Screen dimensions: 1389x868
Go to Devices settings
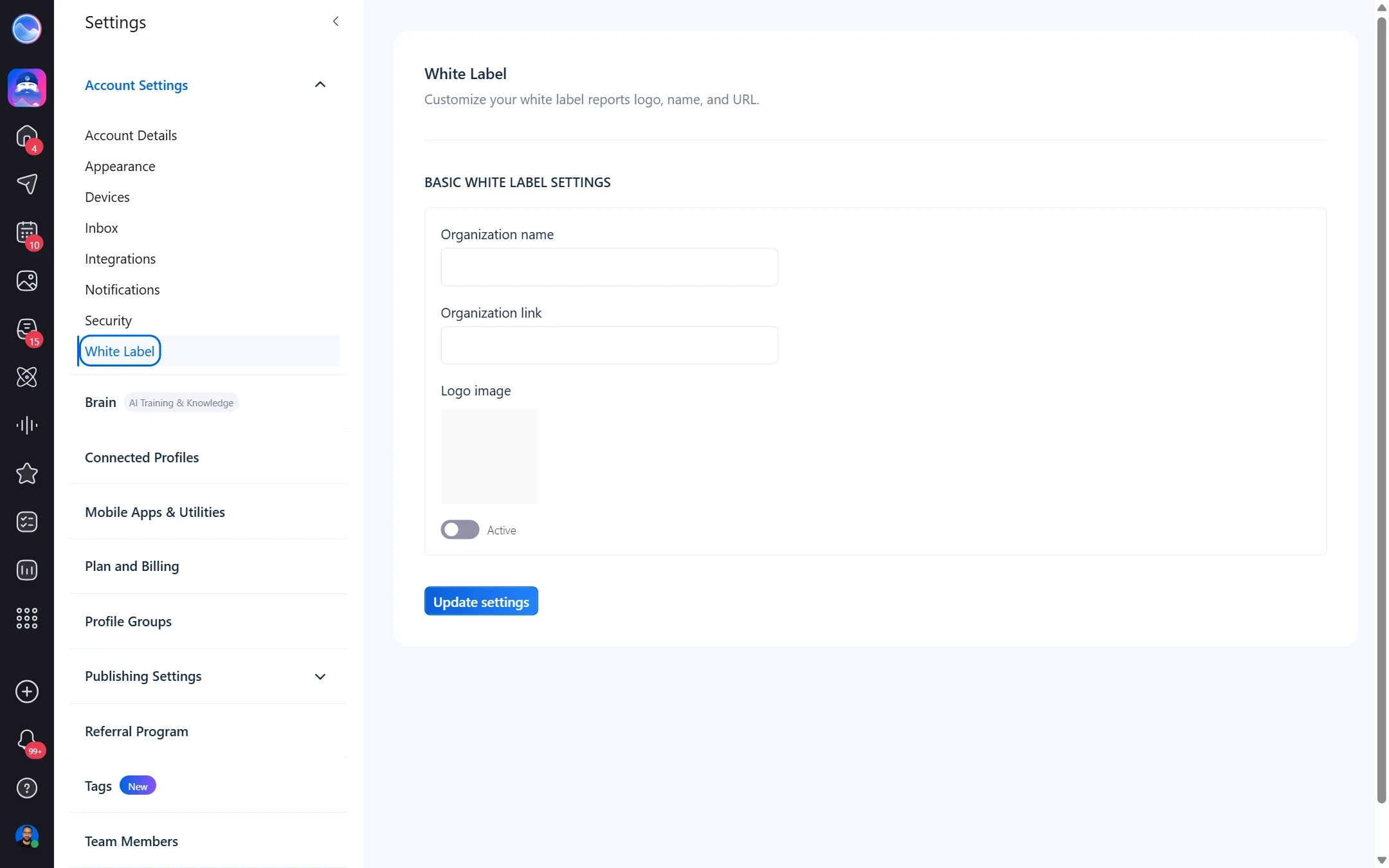point(107,197)
